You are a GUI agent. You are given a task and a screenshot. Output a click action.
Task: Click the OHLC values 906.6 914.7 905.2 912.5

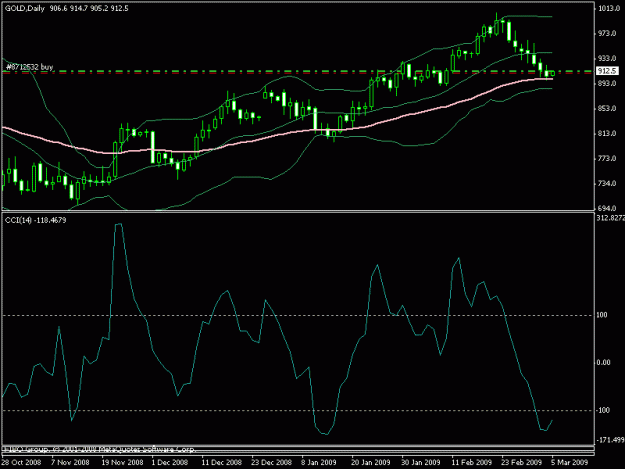(x=89, y=8)
